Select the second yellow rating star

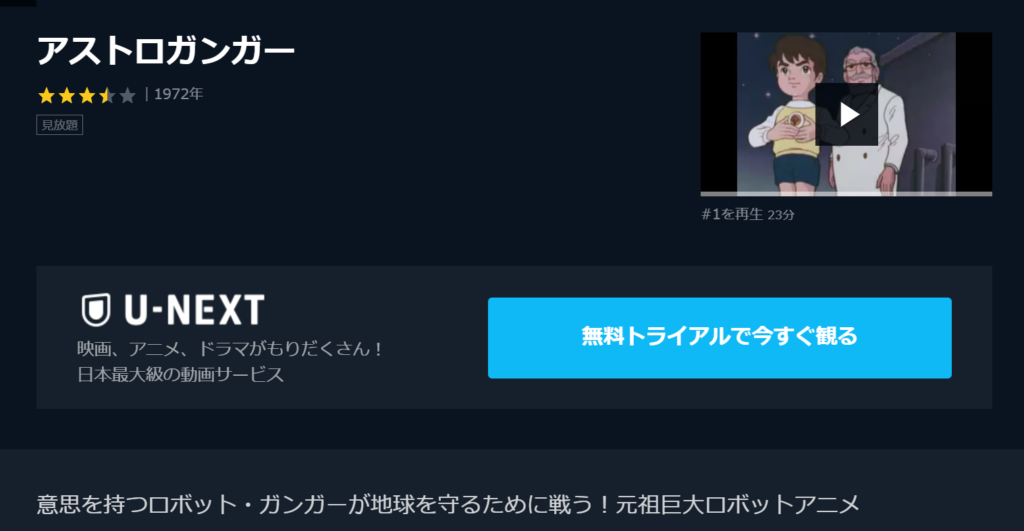(67, 96)
